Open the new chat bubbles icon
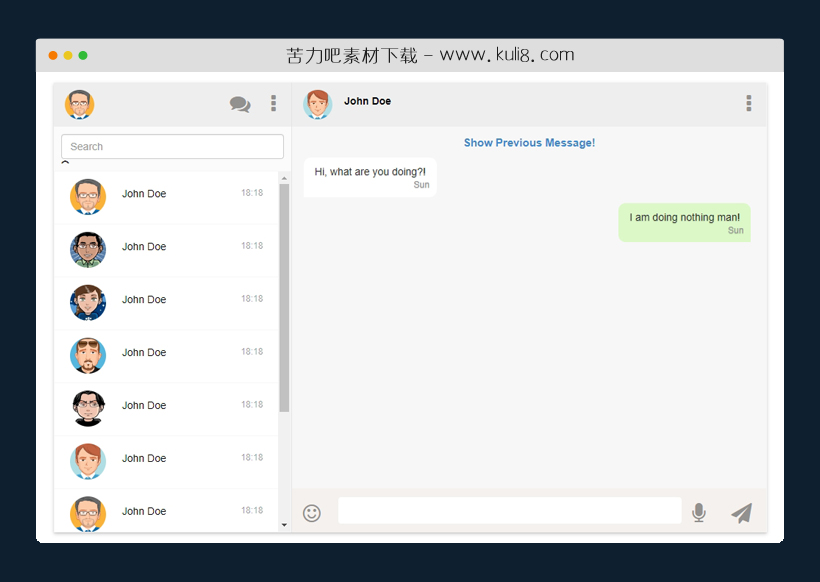 (240, 104)
